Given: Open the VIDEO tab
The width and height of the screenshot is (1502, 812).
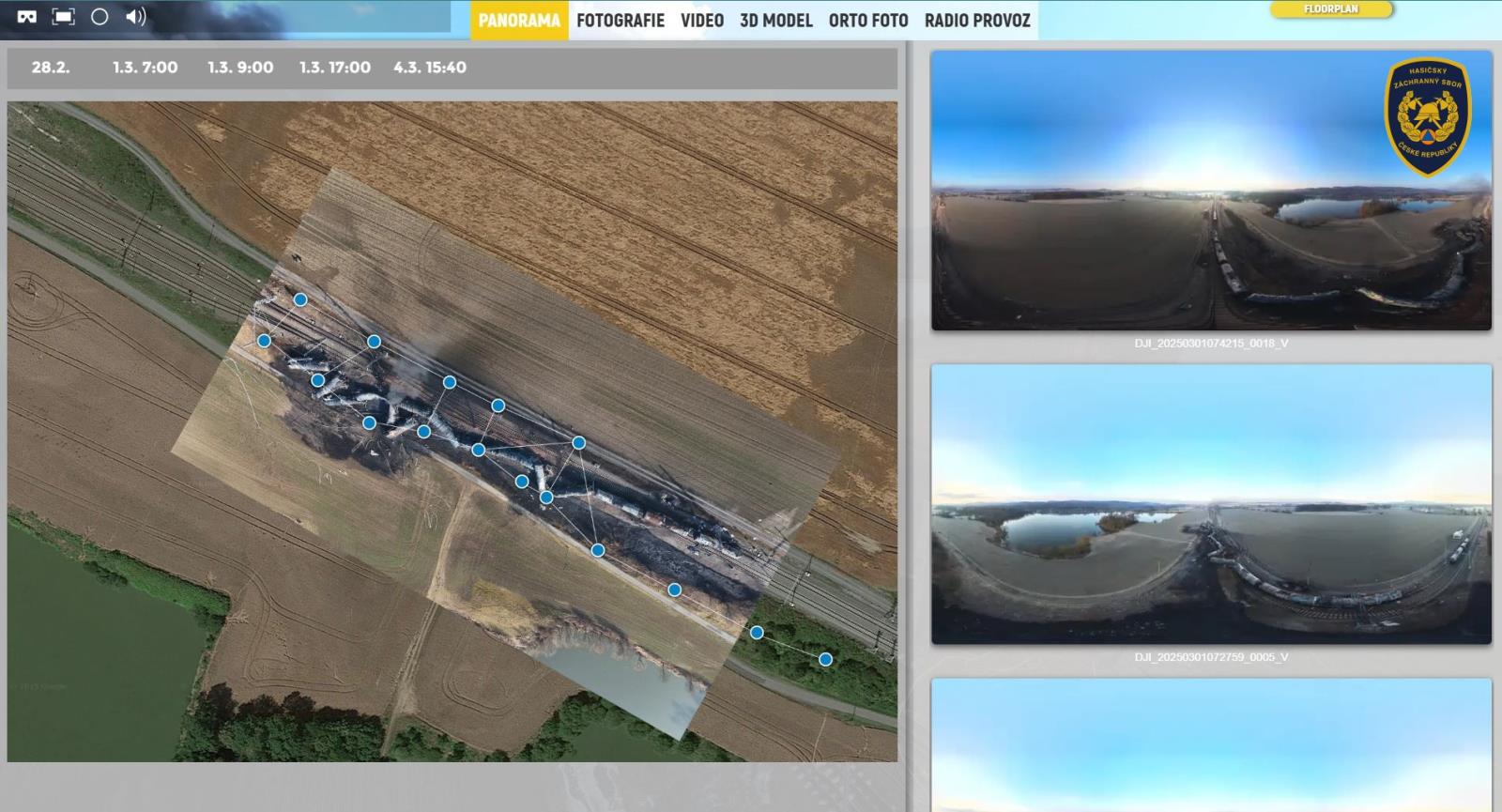Looking at the screenshot, I should (702, 21).
